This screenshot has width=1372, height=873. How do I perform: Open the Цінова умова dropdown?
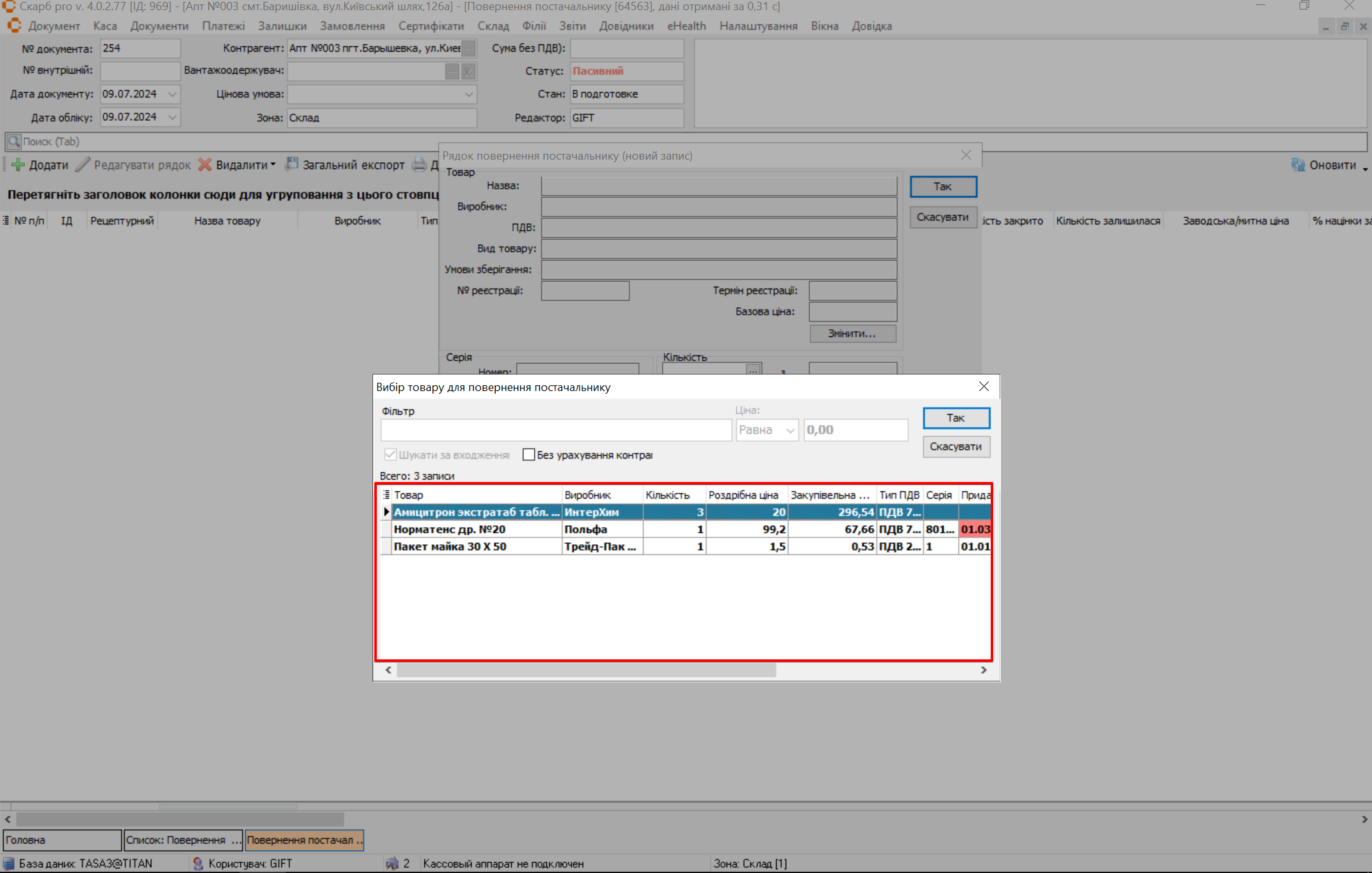[x=468, y=94]
